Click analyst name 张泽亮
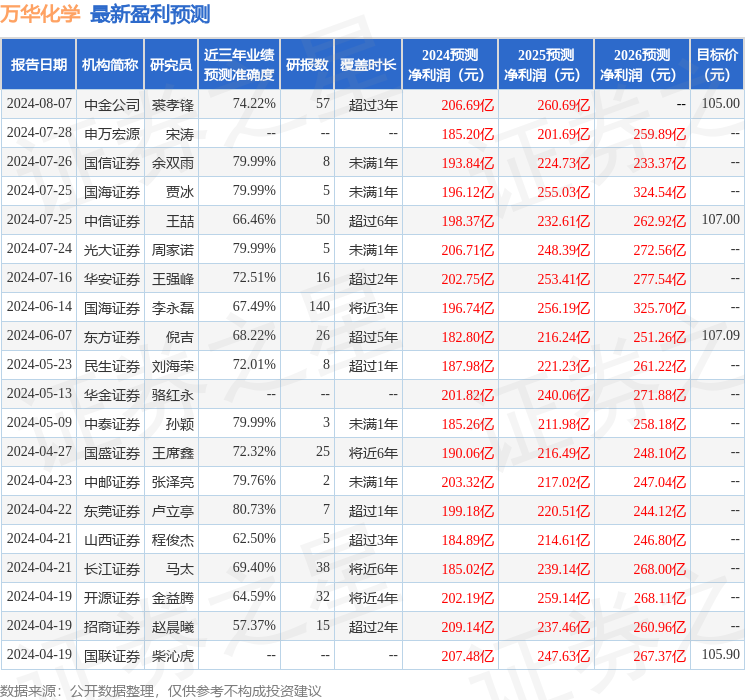Screen dimensions: 745x700 [172, 482]
